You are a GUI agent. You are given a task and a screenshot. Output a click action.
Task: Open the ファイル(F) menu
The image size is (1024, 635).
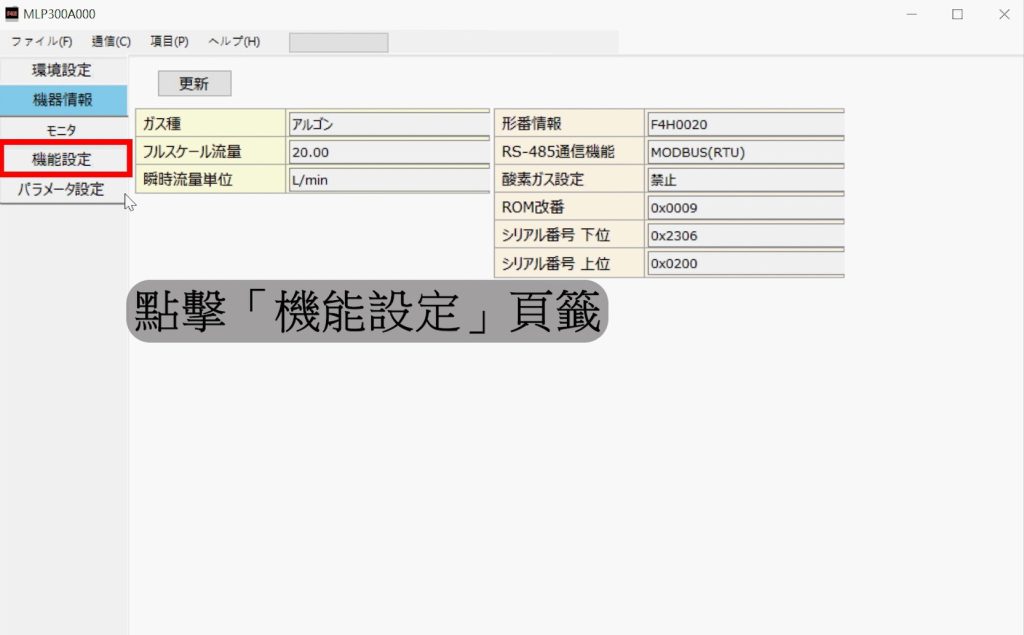41,41
